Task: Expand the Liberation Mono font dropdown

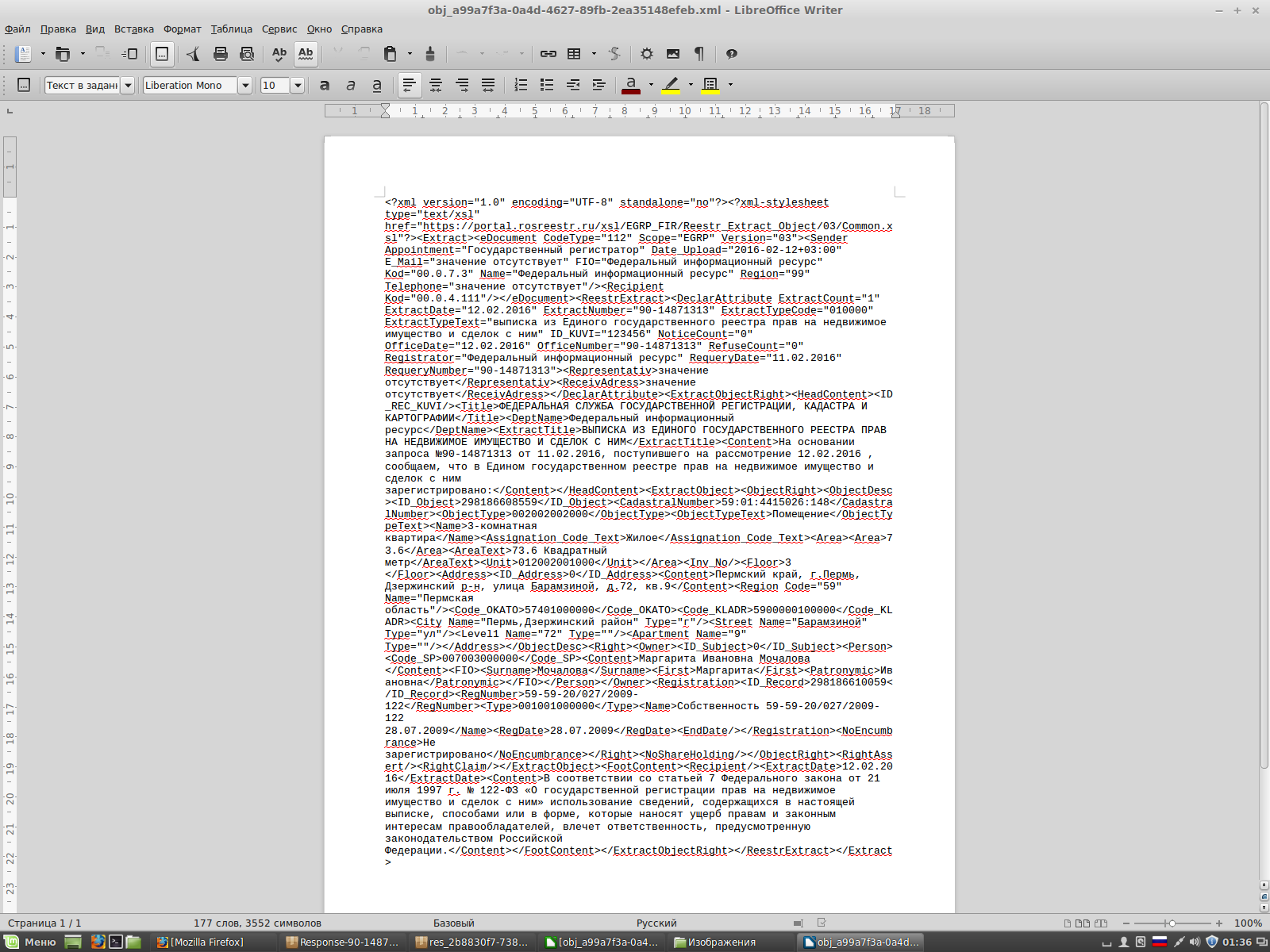Action: click(x=245, y=85)
